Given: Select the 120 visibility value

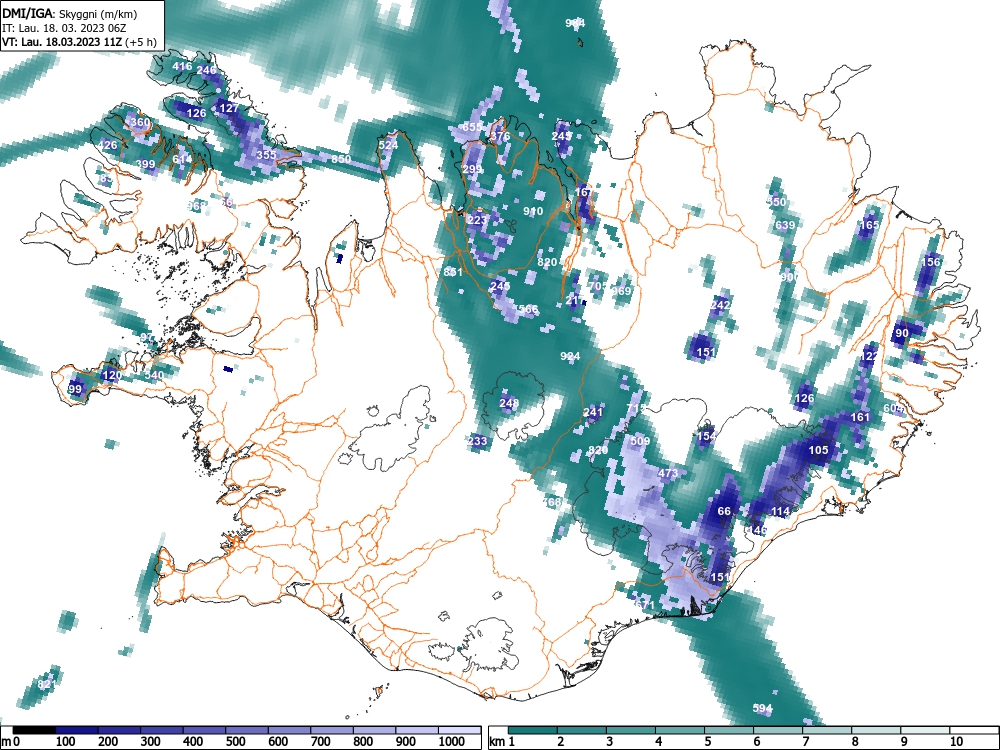Looking at the screenshot, I should tap(112, 375).
